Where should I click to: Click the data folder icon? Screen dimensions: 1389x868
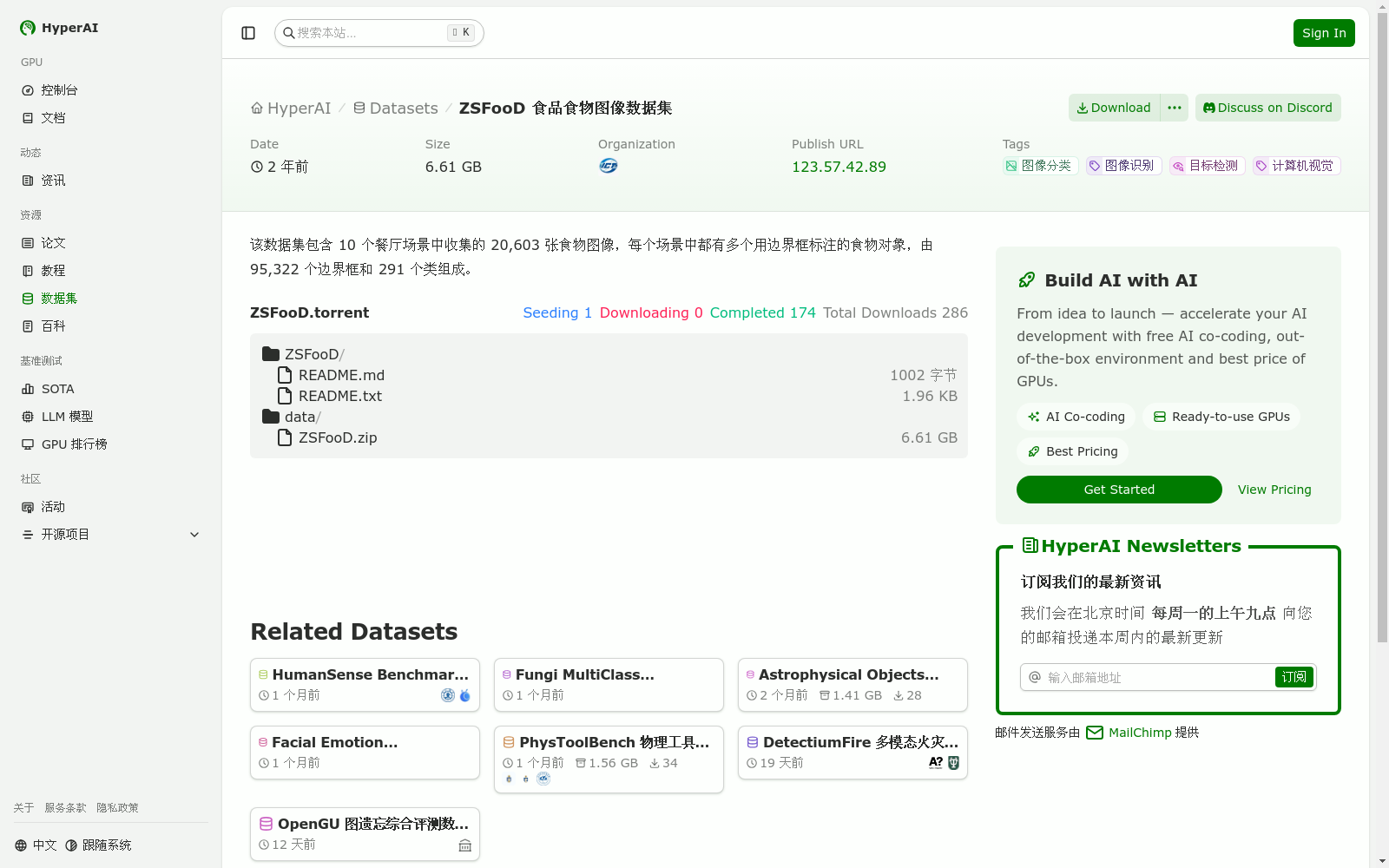pyautogui.click(x=271, y=417)
